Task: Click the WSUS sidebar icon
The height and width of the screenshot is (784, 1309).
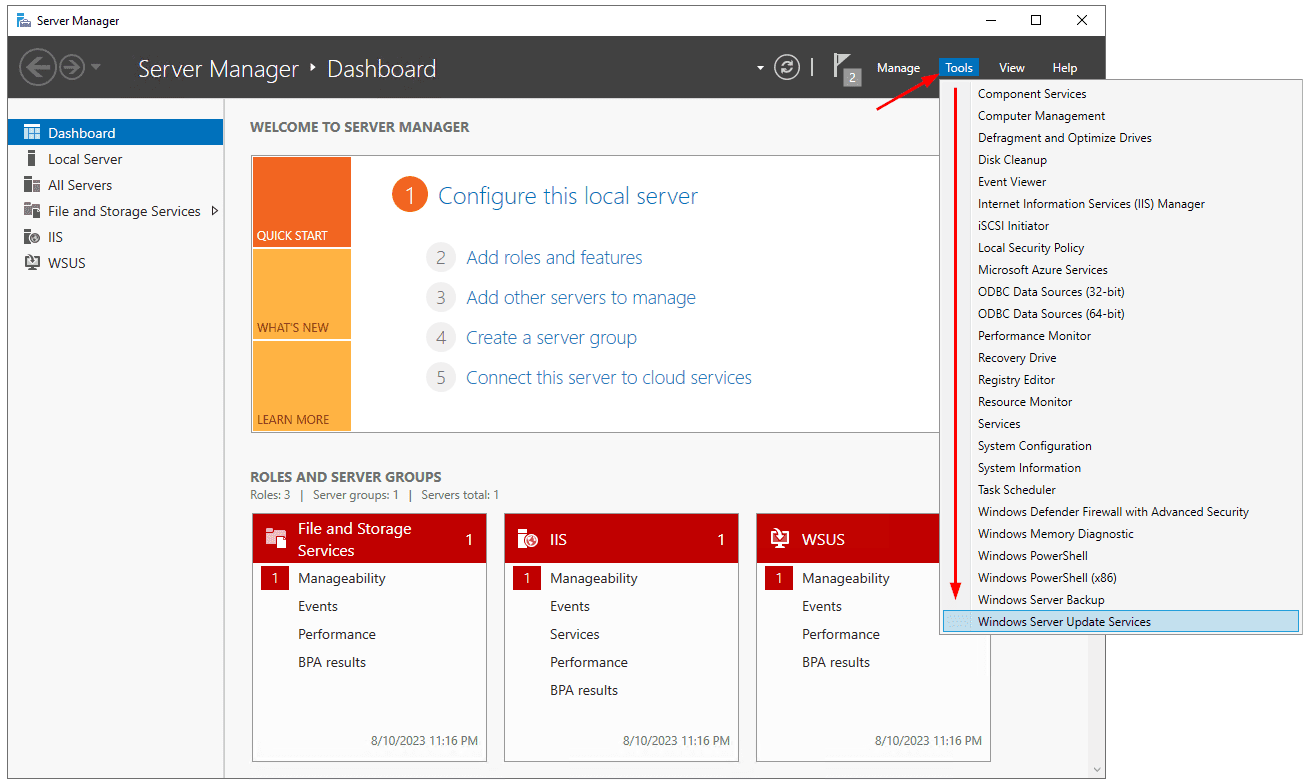Action: click(x=31, y=262)
